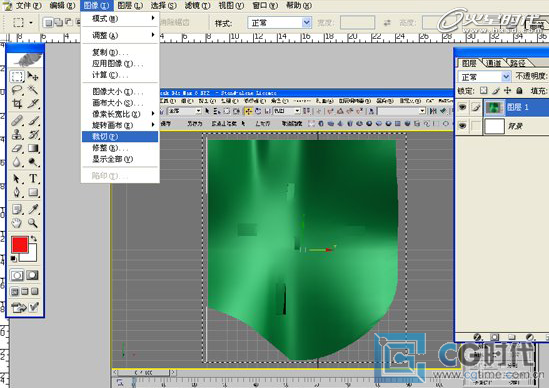Select the Rectangular Marquee tool
549x388 pixels.
pyautogui.click(x=17, y=76)
